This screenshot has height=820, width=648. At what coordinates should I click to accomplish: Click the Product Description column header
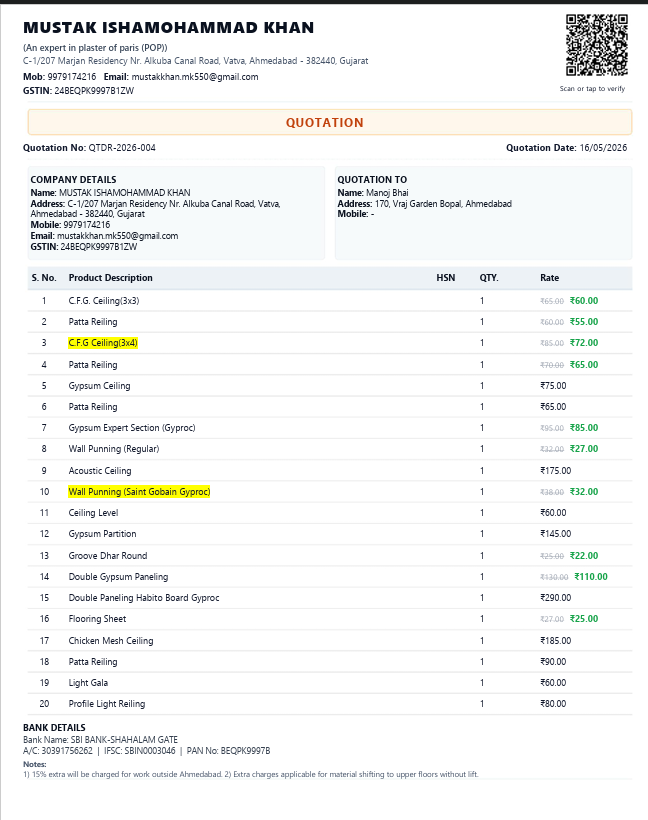[x=110, y=278]
